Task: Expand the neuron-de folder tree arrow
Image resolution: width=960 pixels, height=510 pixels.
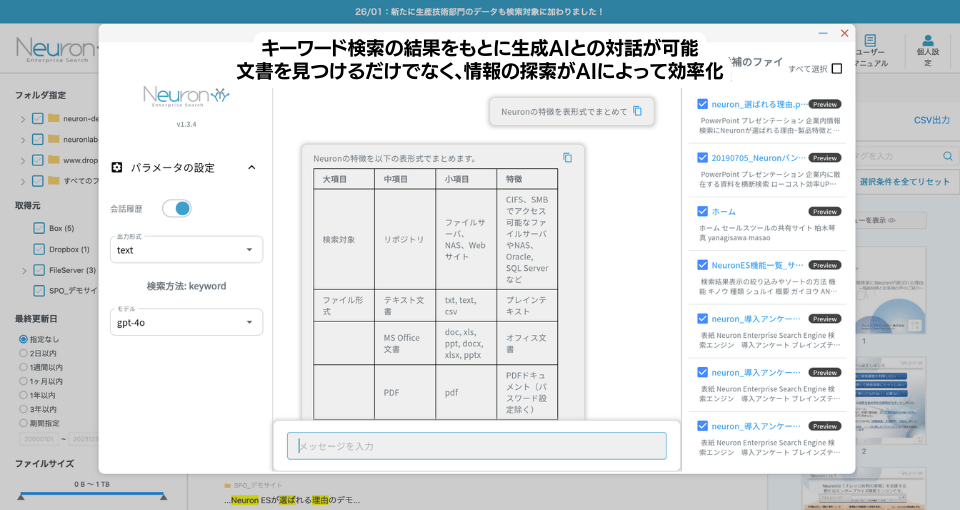Action: [23, 119]
